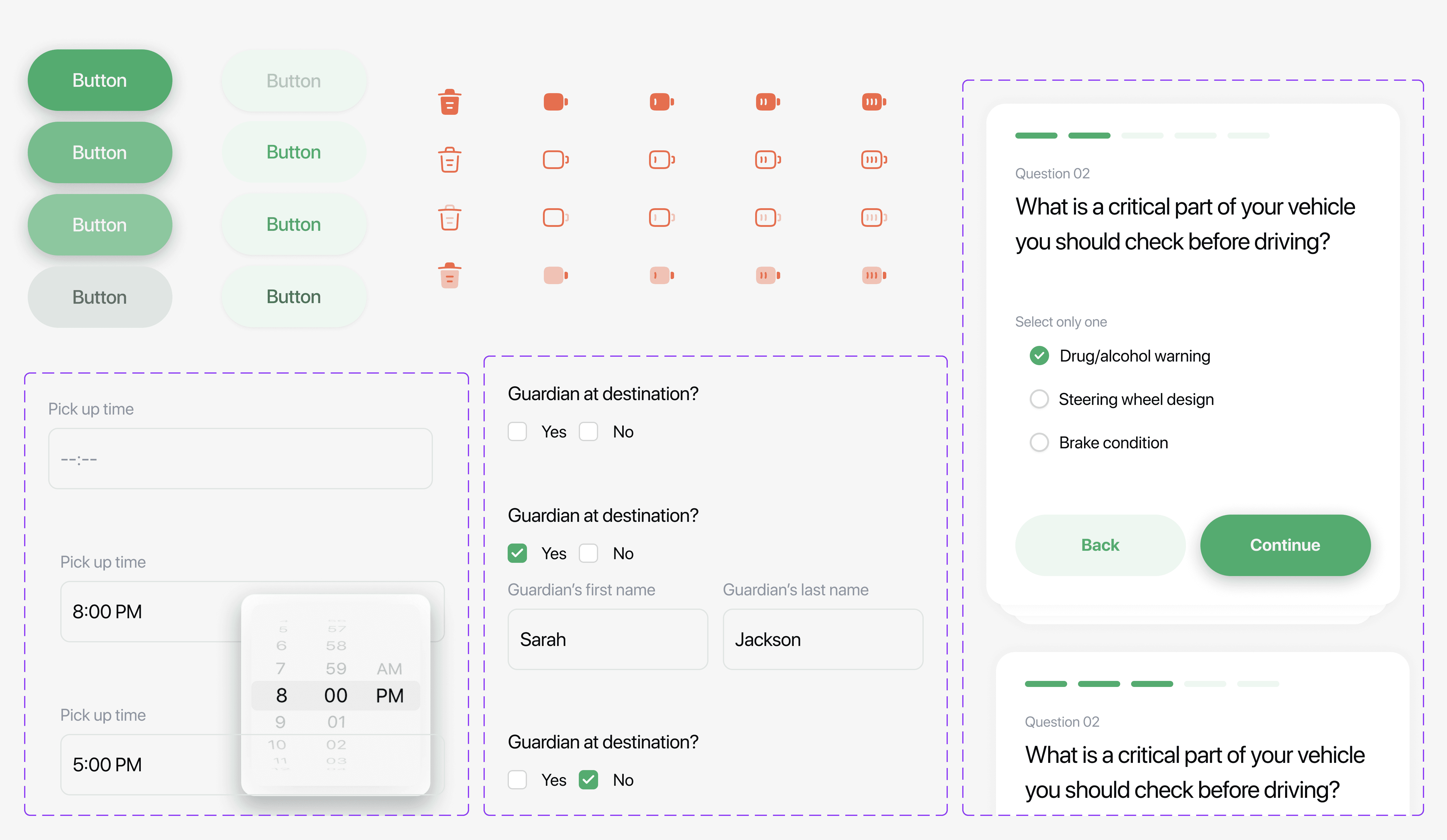Click the solid orange trash icon in top row
The image size is (1447, 840).
click(449, 102)
